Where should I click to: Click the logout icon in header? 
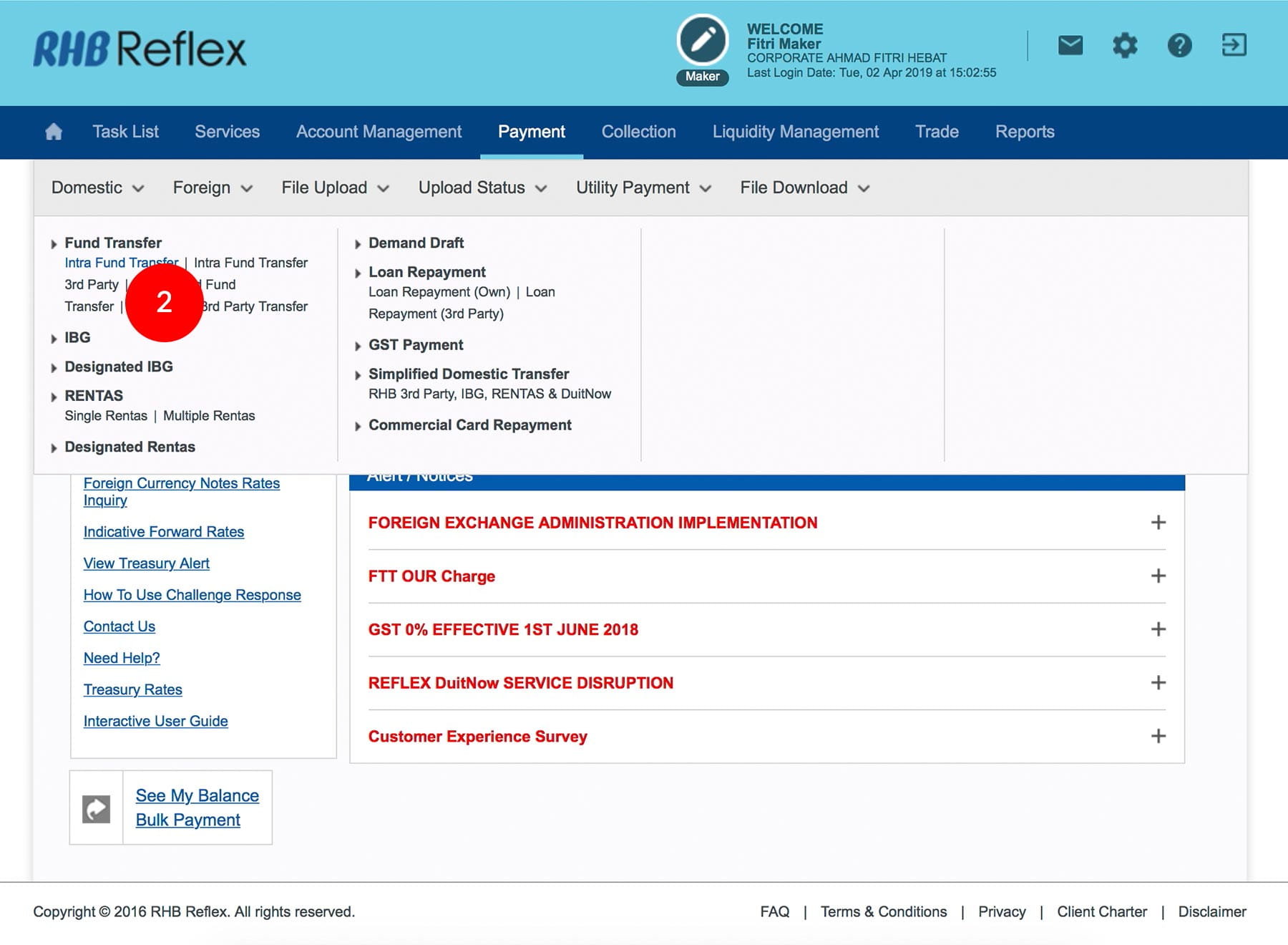coord(1234,46)
